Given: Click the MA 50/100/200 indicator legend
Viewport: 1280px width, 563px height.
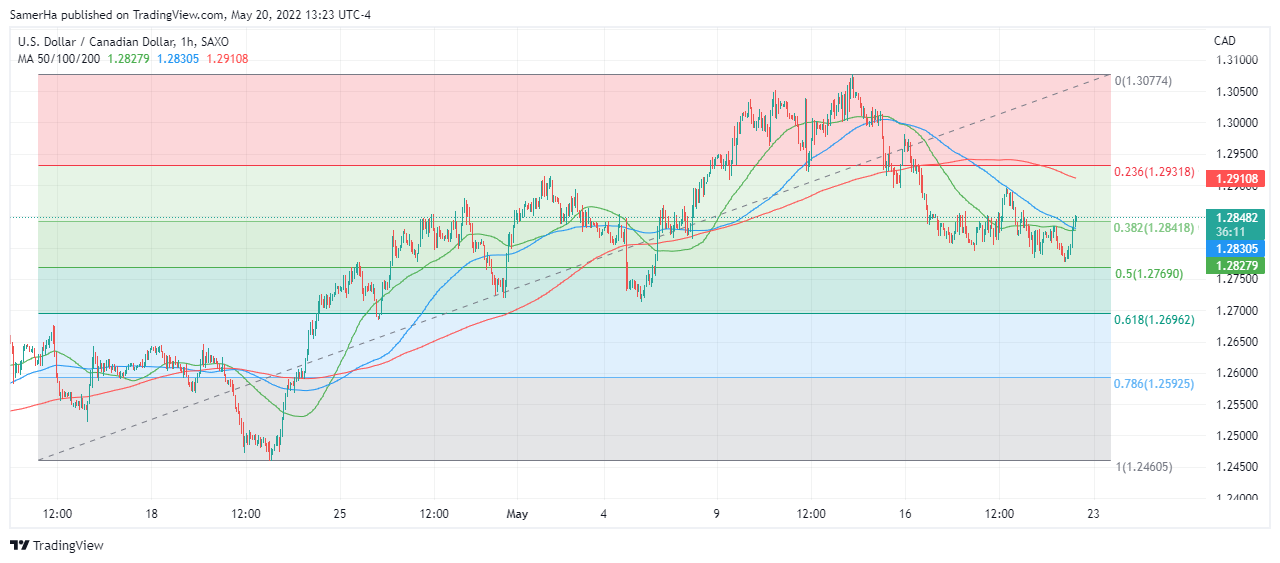Looking at the screenshot, I should click(57, 59).
